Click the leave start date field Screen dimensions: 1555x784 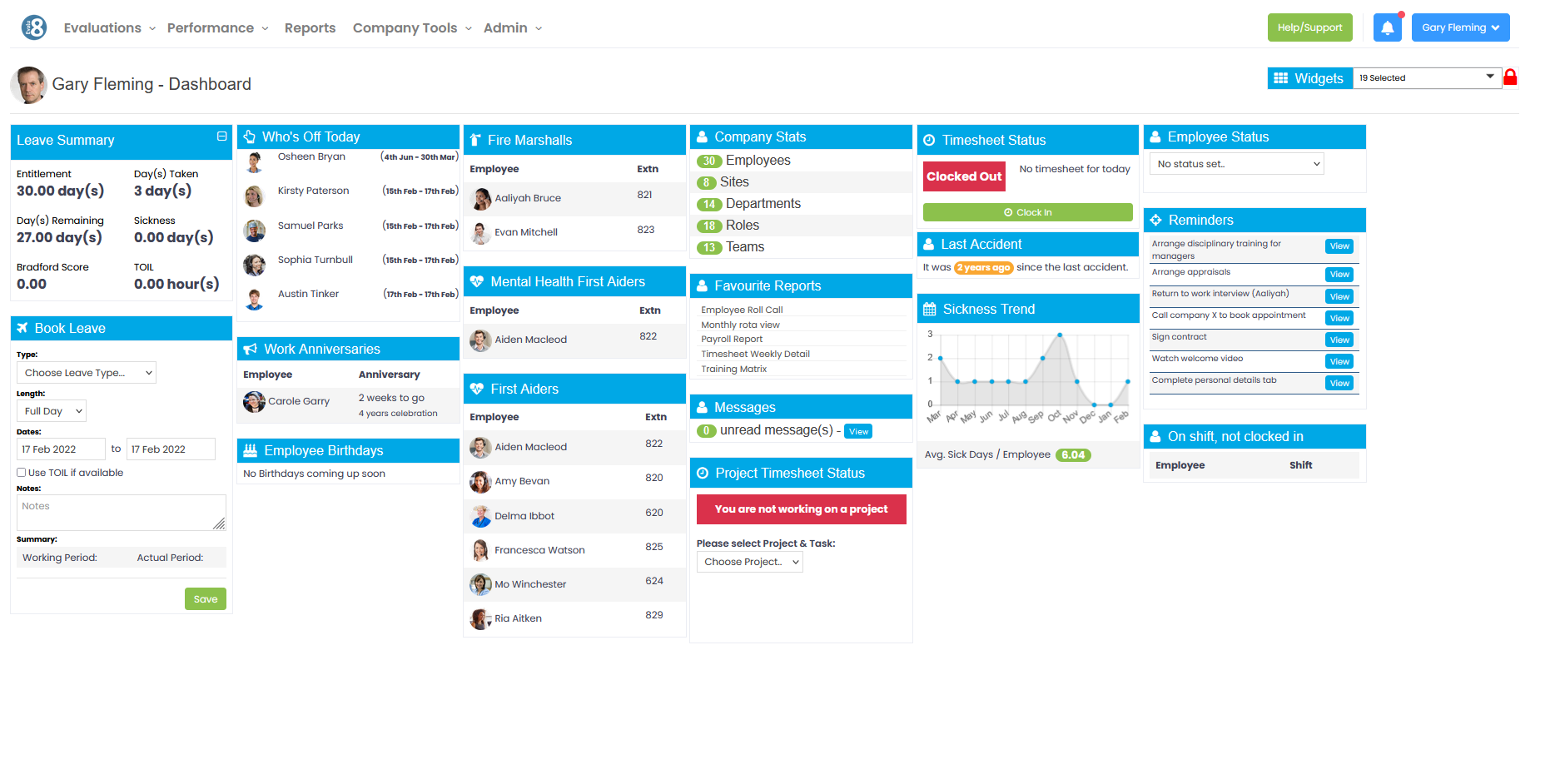[x=61, y=449]
